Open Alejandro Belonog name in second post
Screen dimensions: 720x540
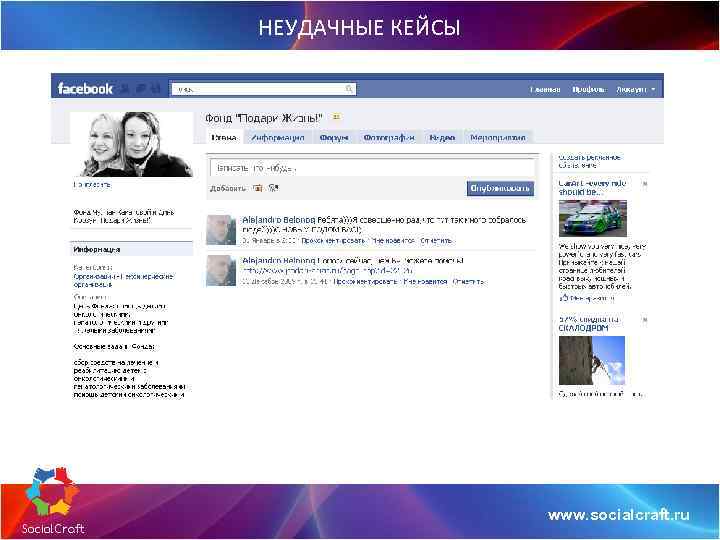[279, 260]
